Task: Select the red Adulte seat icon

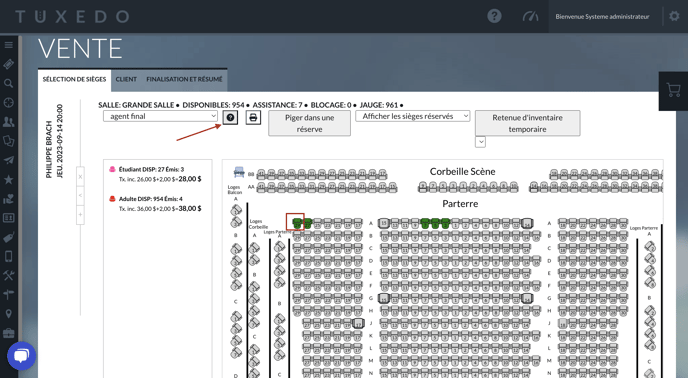Action: click(x=112, y=198)
